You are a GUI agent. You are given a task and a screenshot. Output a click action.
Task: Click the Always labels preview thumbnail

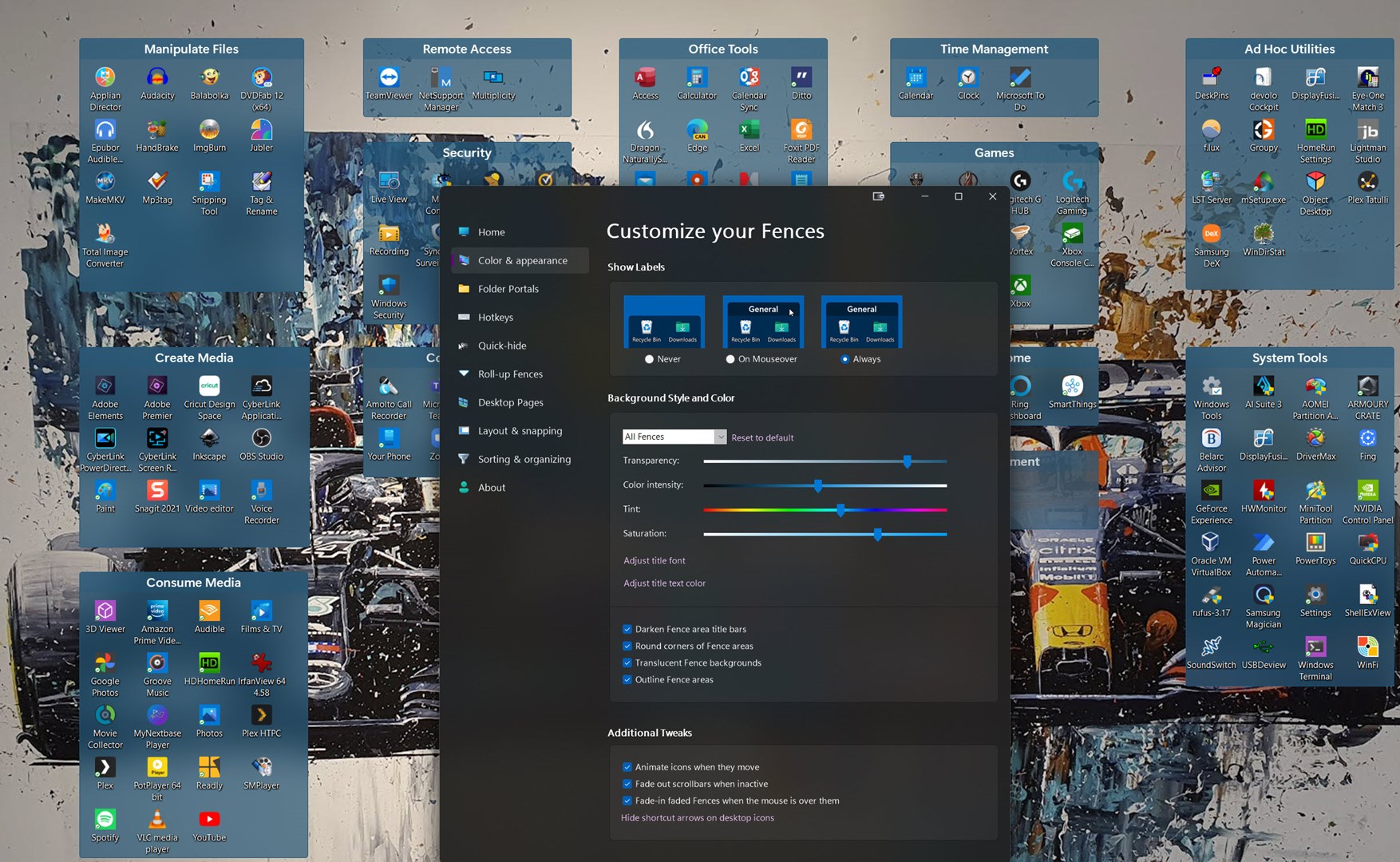click(862, 322)
